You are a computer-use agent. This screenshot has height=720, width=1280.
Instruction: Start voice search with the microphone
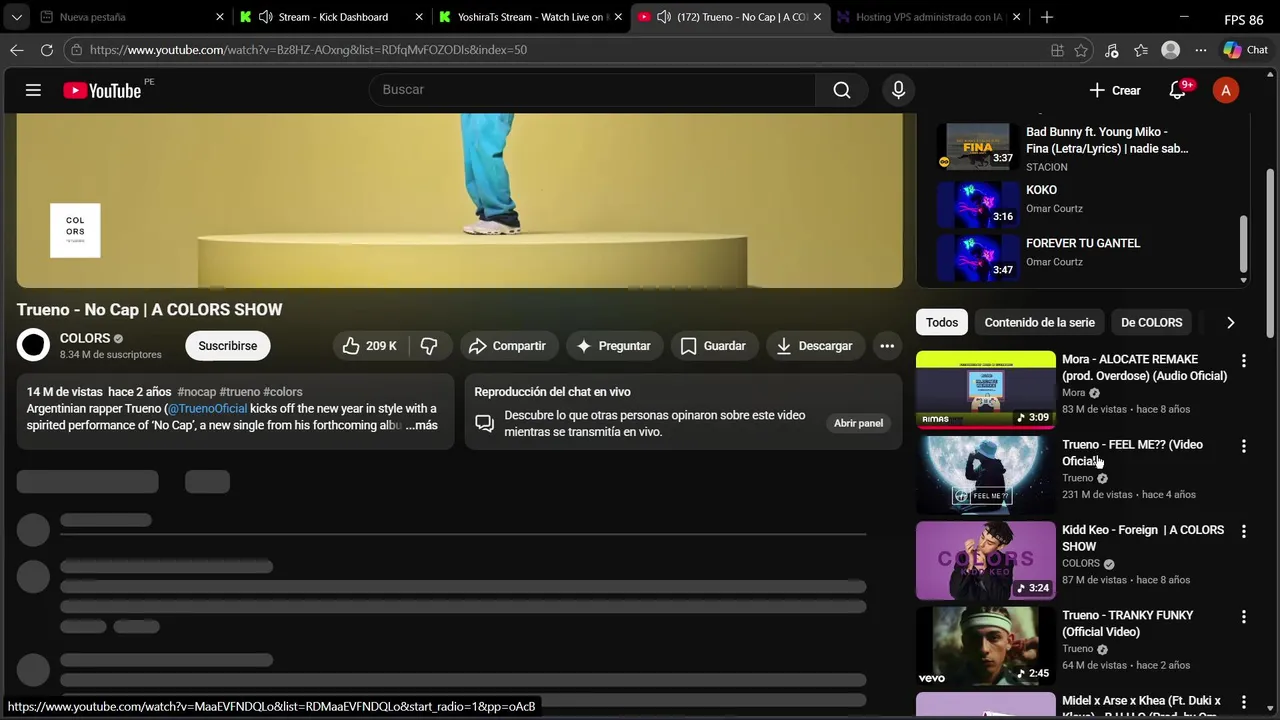(898, 90)
